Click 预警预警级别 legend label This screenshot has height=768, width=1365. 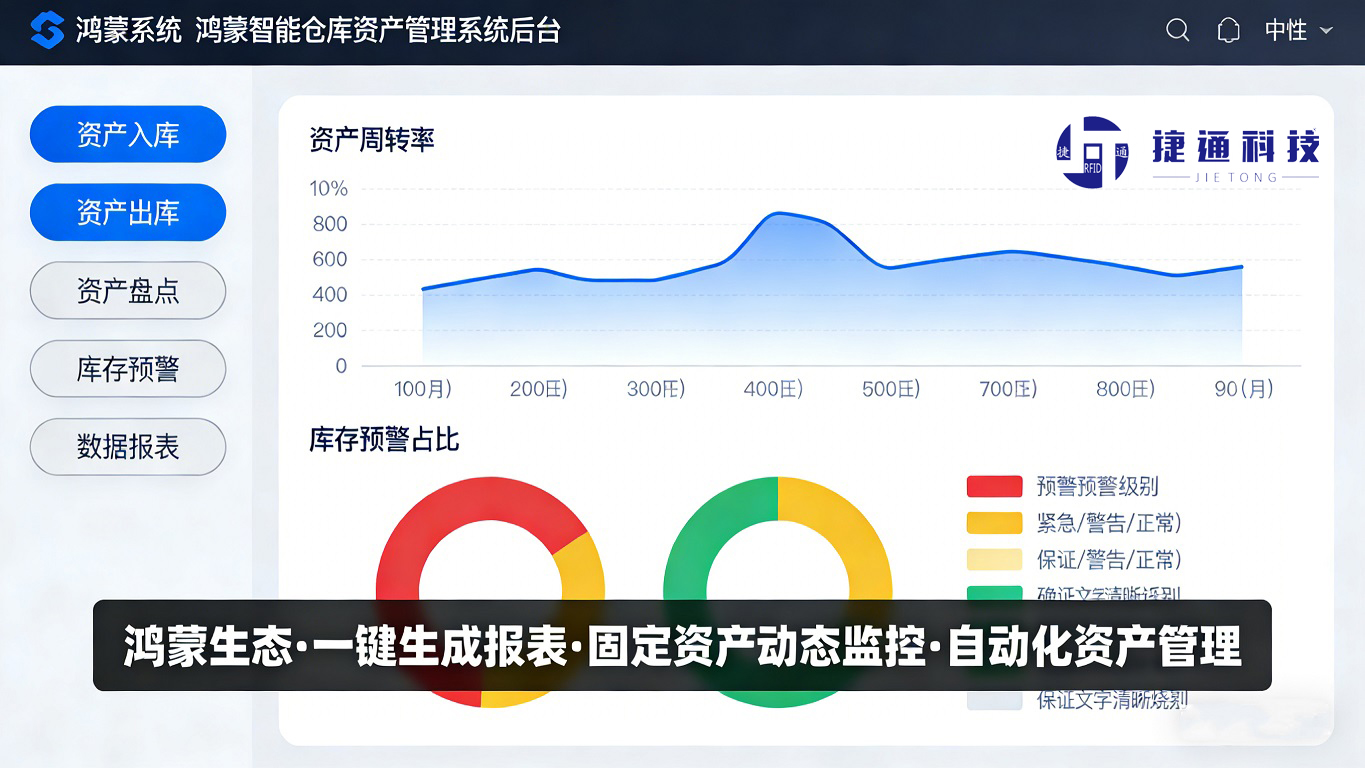[x=1097, y=486]
